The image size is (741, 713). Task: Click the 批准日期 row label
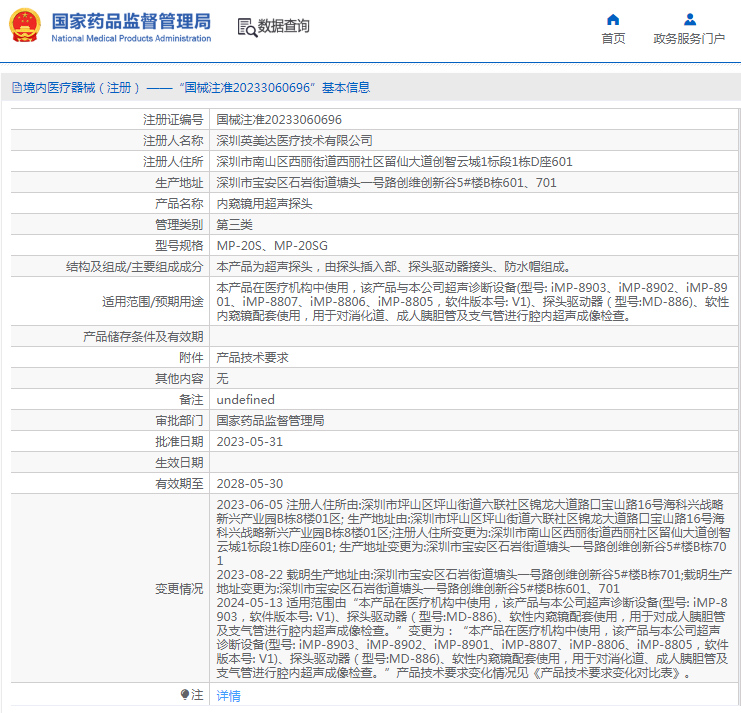(179, 442)
